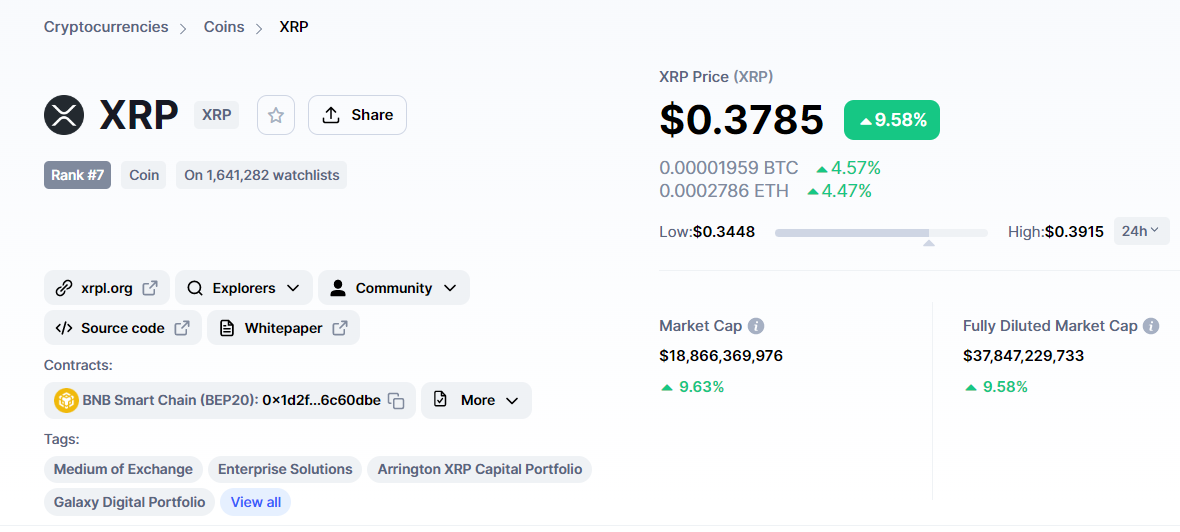1180x532 pixels.
Task: Click the Contracts: label
Action: click(78, 366)
